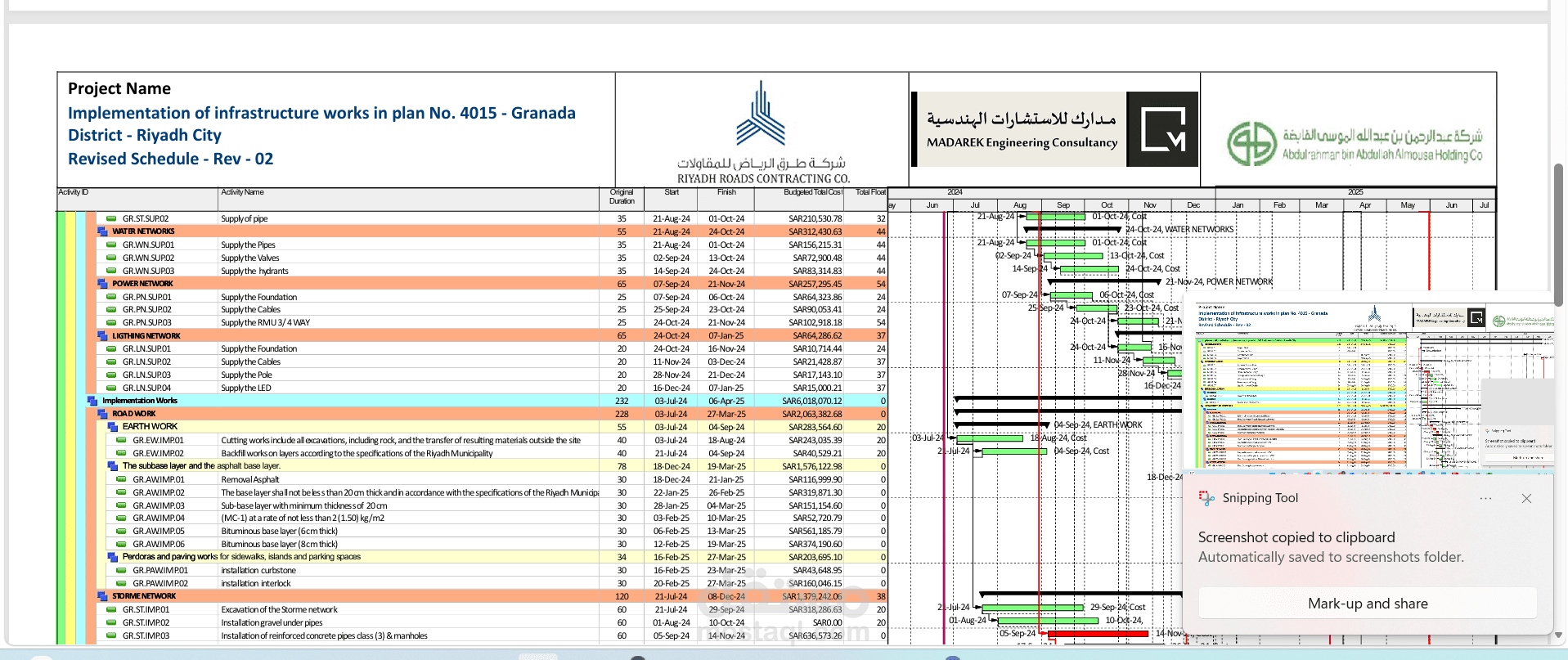Screen dimensions: 1568x660
Task: Click the green Gantt bar labeled '29-Sep-24, Cost'
Action: 1034,608
